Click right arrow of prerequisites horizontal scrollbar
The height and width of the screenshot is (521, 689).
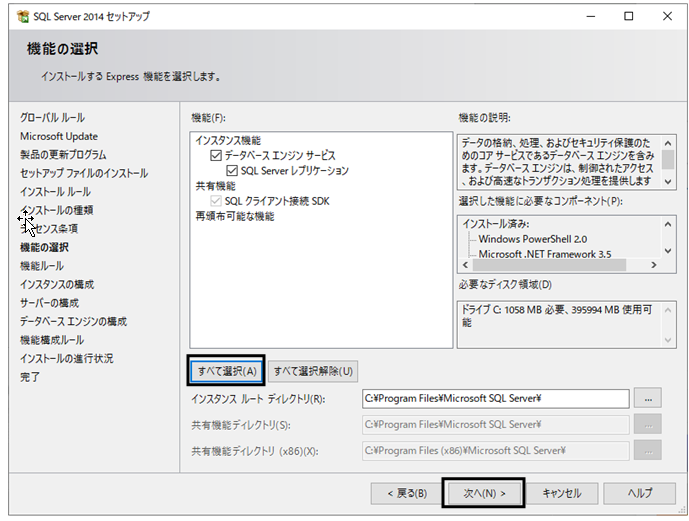(654, 265)
